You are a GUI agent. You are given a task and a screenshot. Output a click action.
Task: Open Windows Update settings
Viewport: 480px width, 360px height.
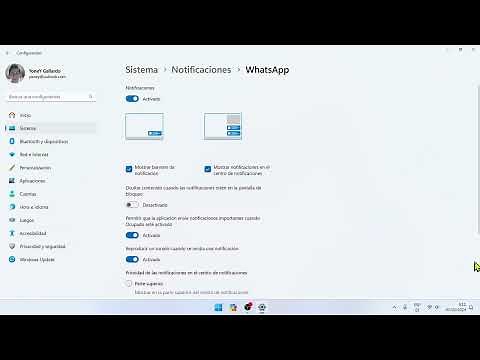pos(50,259)
